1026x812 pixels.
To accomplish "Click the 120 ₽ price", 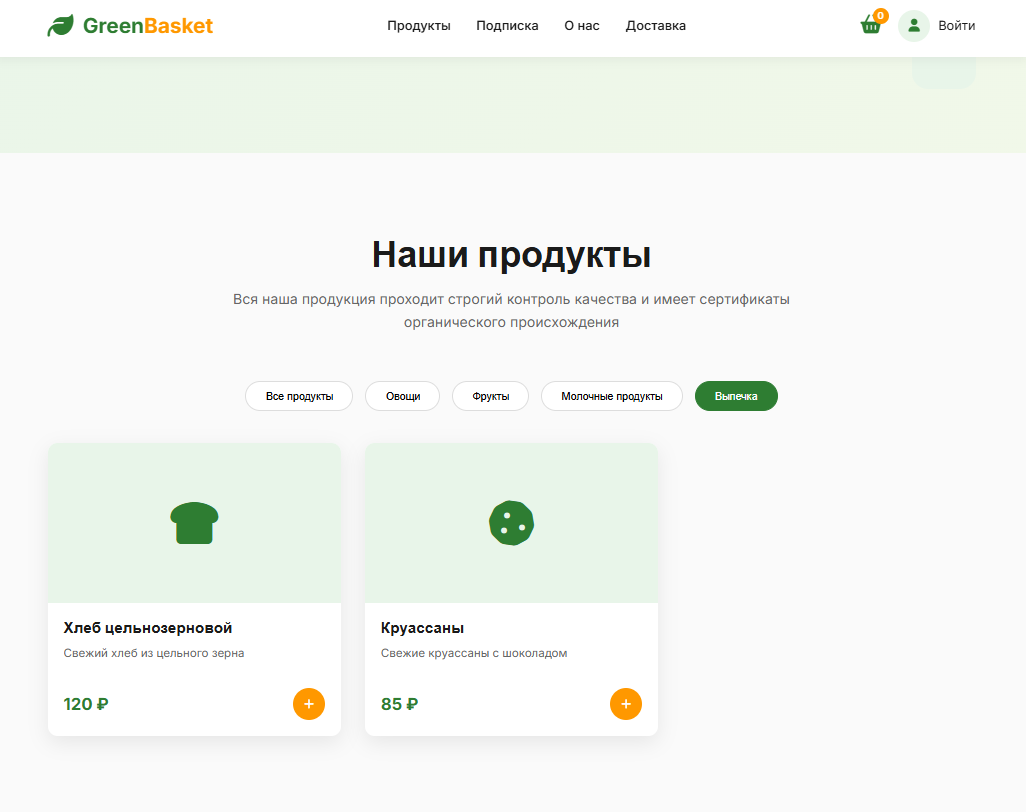I will pyautogui.click(x=86, y=704).
